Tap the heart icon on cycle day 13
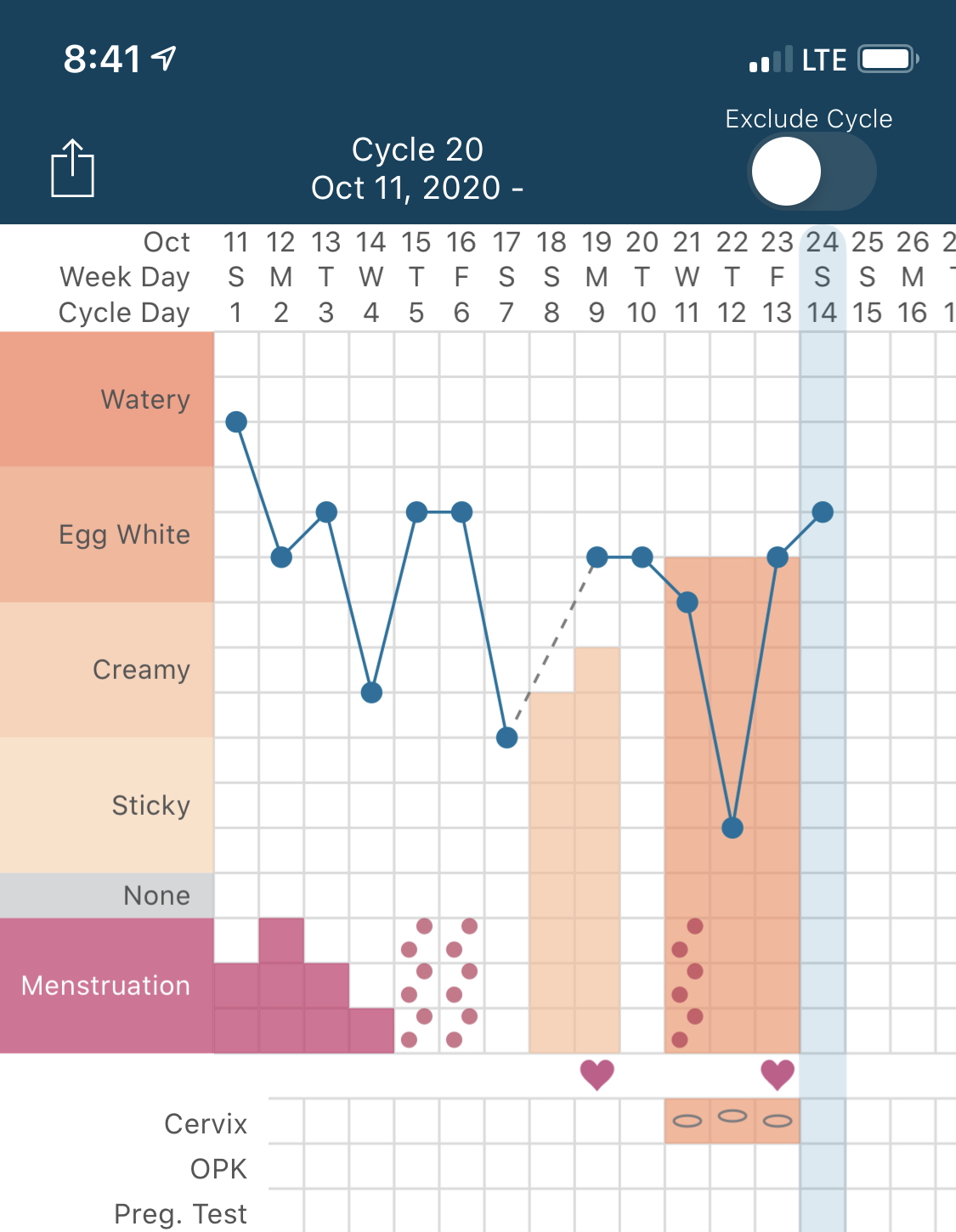The width and height of the screenshot is (956, 1232). pyautogui.click(x=778, y=1075)
